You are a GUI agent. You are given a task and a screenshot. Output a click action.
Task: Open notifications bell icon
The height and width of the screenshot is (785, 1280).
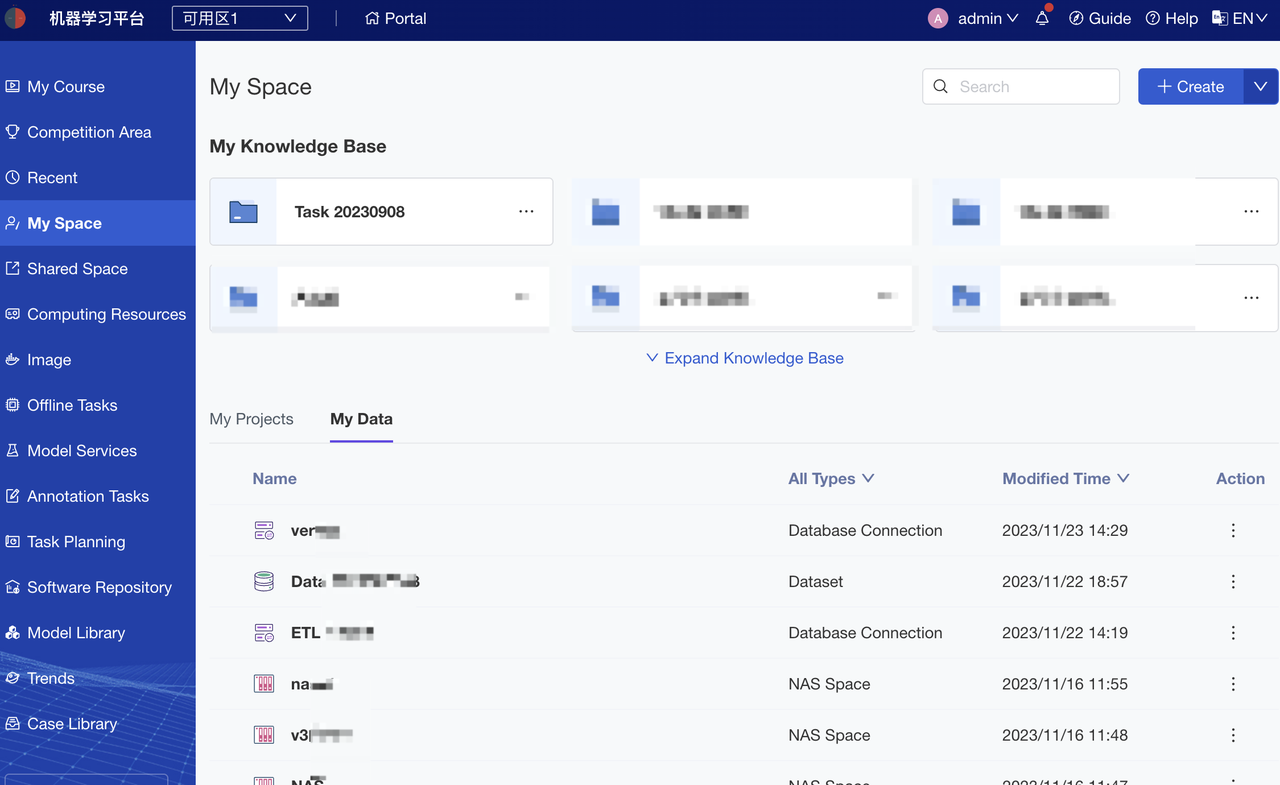pyautogui.click(x=1042, y=18)
